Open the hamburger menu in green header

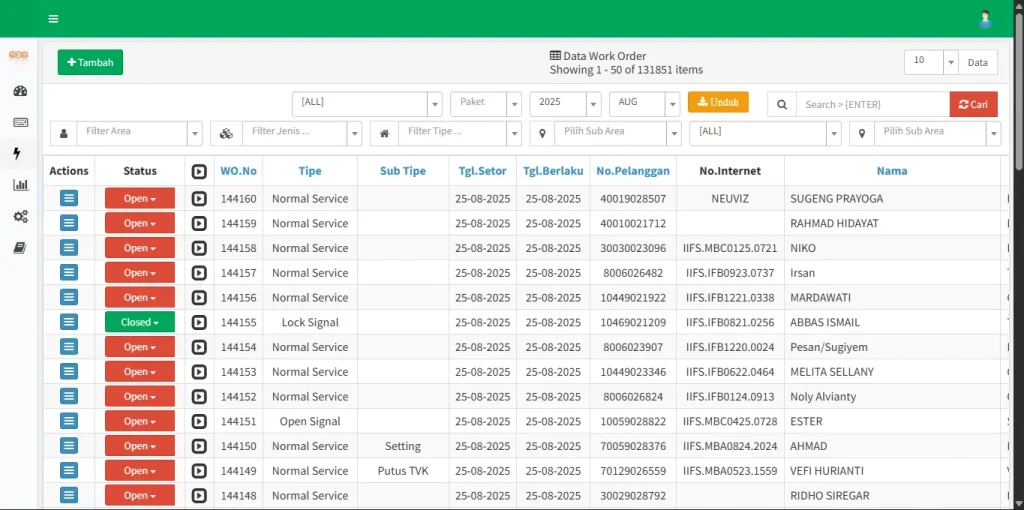click(x=54, y=18)
